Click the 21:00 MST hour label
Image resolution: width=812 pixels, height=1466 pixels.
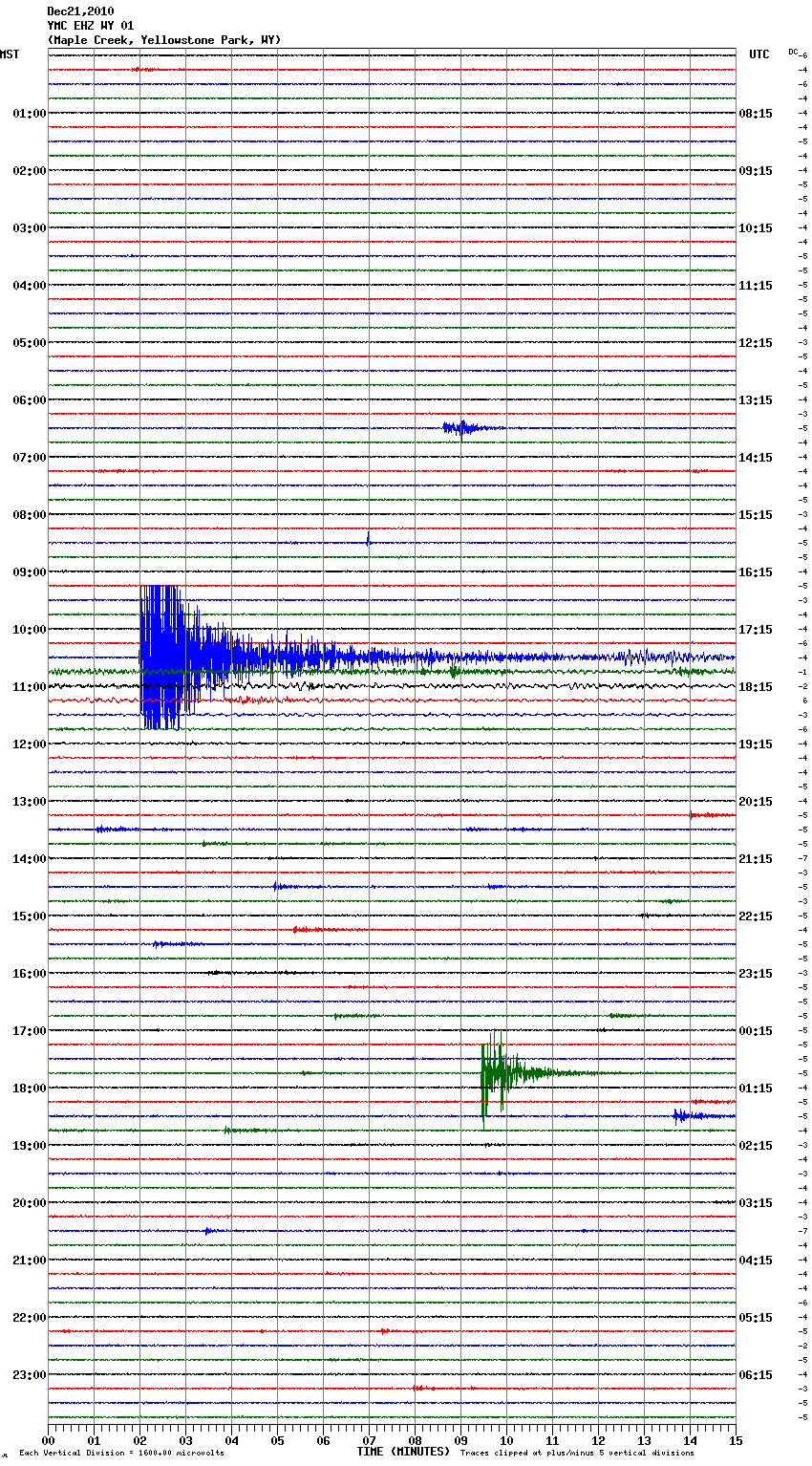pos(30,1261)
